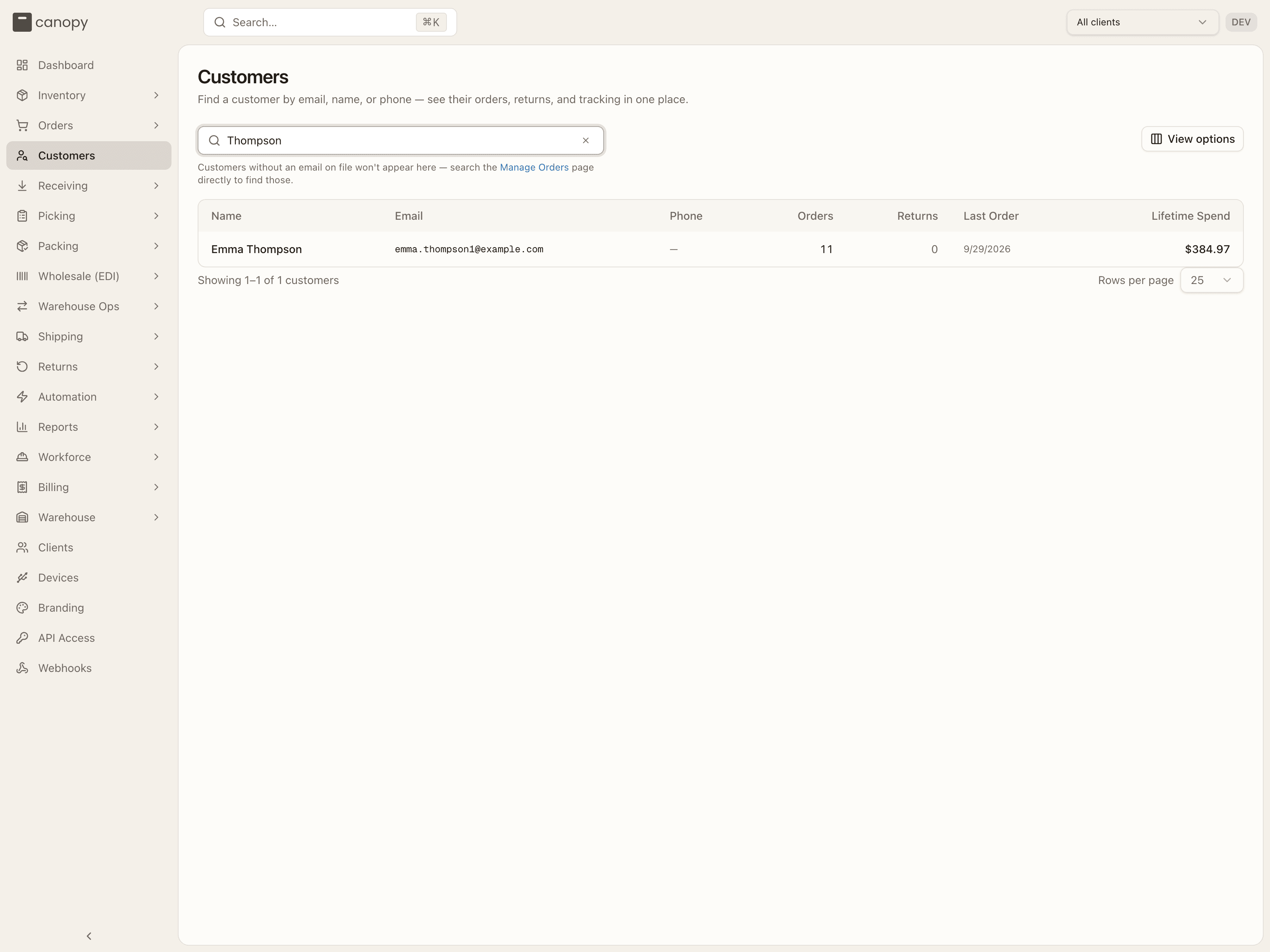Click the Clients people icon
Screen dimensions: 1270x952
(x=22, y=547)
